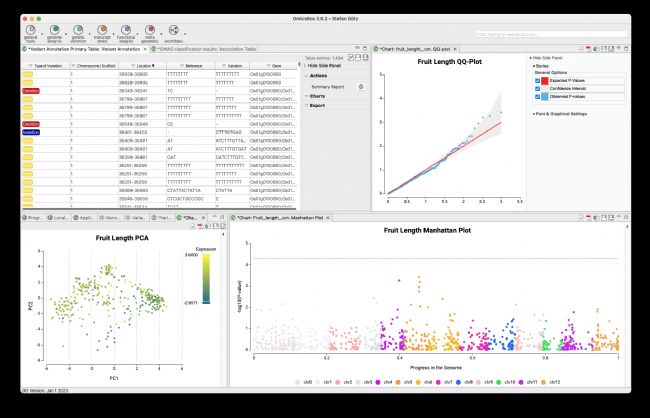Click Hide Side Panel in QQ-plot view
650x418 pixels.
(552, 59)
